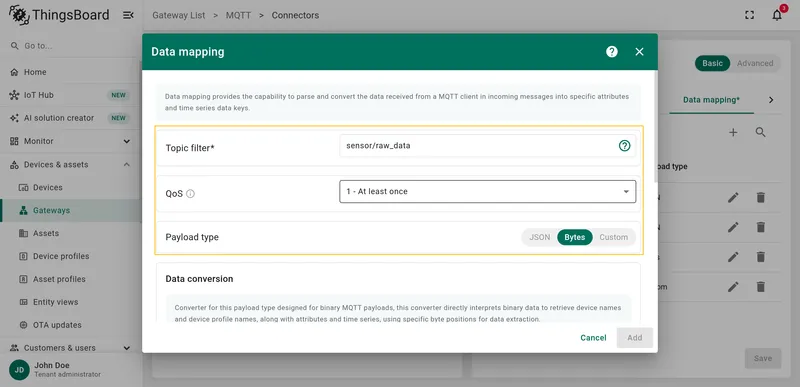Switch to Advanced mode
The width and height of the screenshot is (800, 387).
click(x=755, y=63)
